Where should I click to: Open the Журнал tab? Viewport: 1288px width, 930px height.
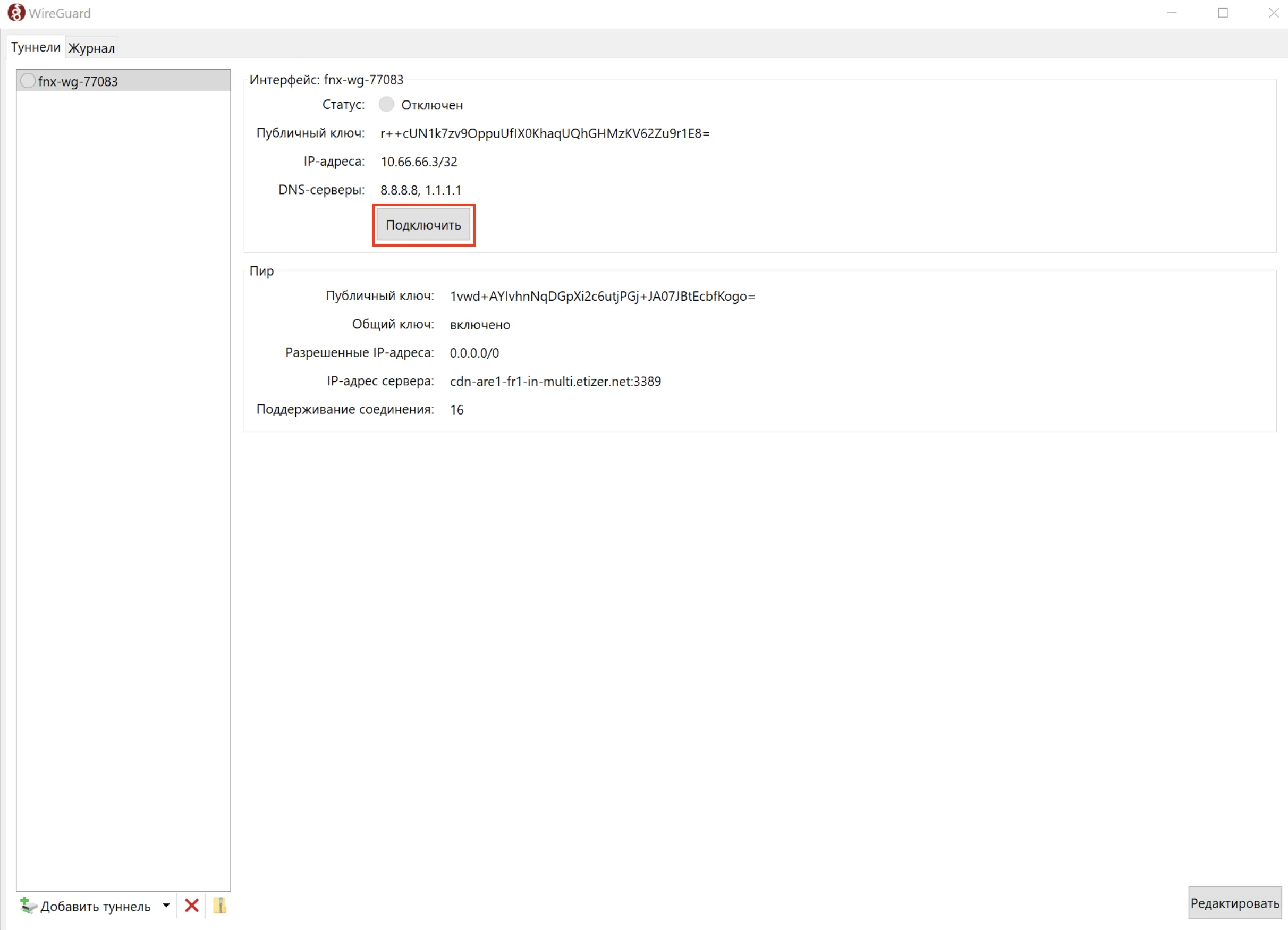tap(91, 48)
